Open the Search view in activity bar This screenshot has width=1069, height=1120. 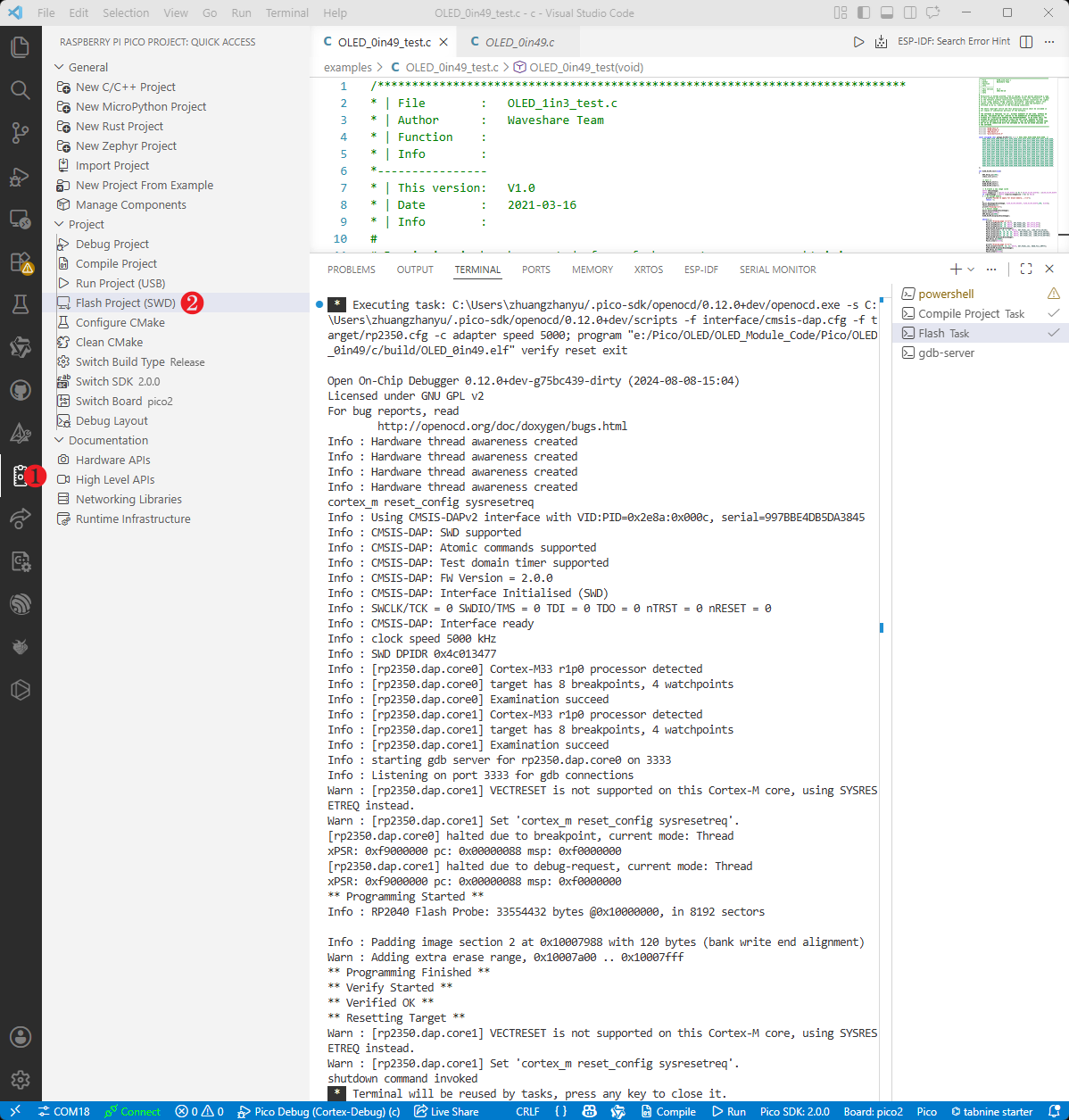(x=21, y=89)
